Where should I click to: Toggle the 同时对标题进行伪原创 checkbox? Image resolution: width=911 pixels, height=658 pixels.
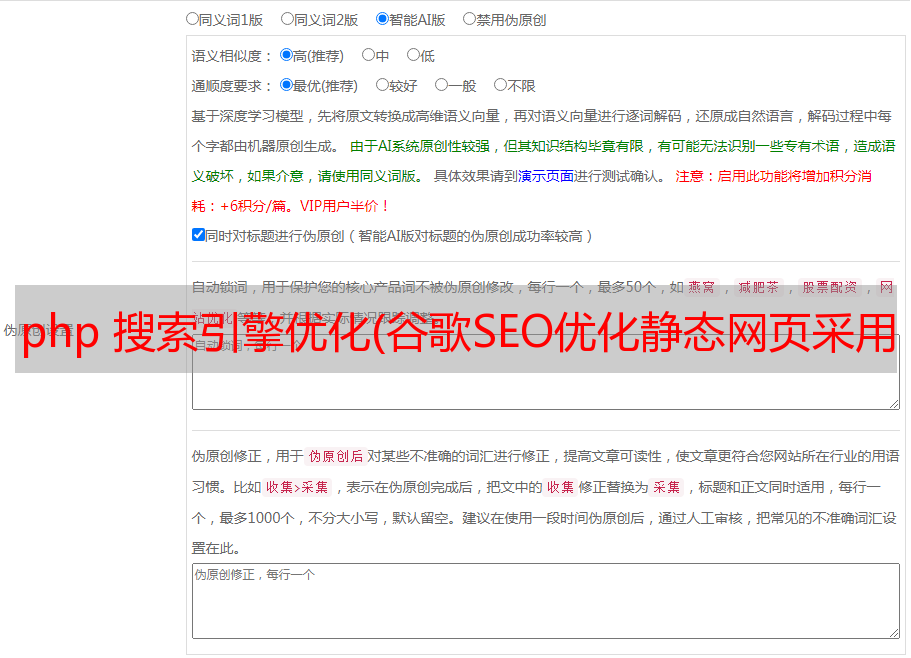point(198,235)
